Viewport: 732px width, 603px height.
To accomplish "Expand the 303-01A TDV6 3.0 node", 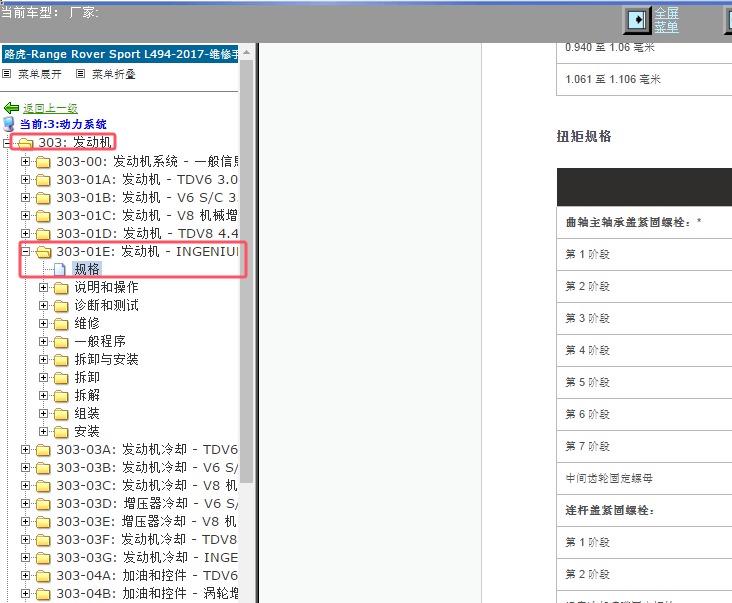I will (x=25, y=180).
